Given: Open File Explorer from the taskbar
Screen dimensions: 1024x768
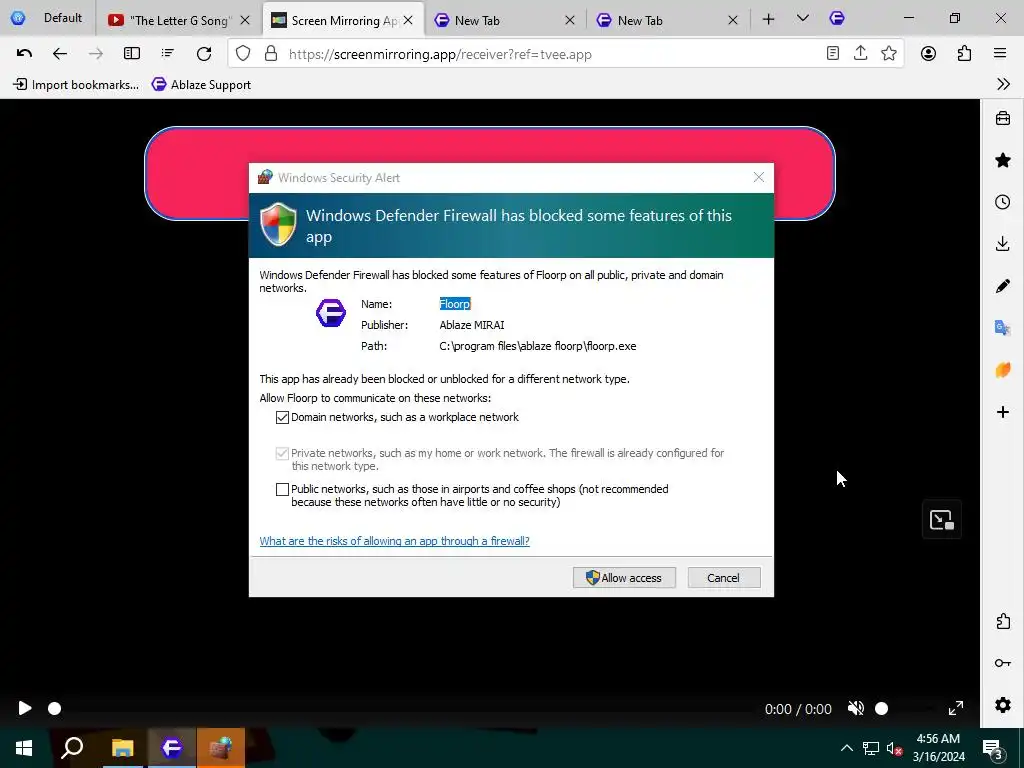Looking at the screenshot, I should (x=122, y=748).
